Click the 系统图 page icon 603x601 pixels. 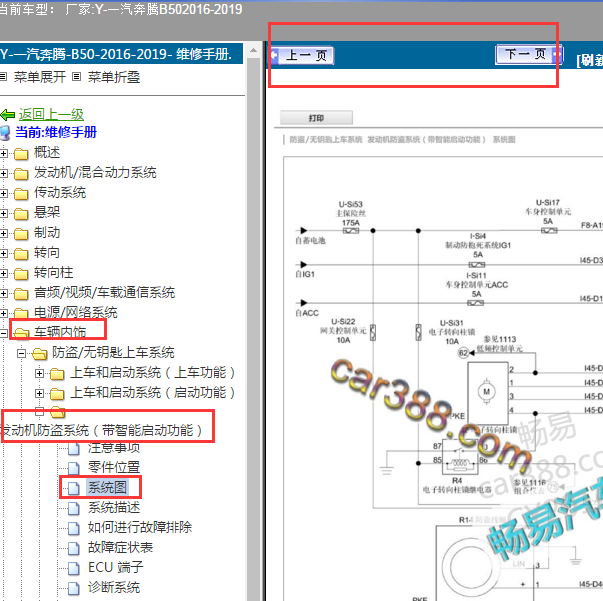click(73, 488)
